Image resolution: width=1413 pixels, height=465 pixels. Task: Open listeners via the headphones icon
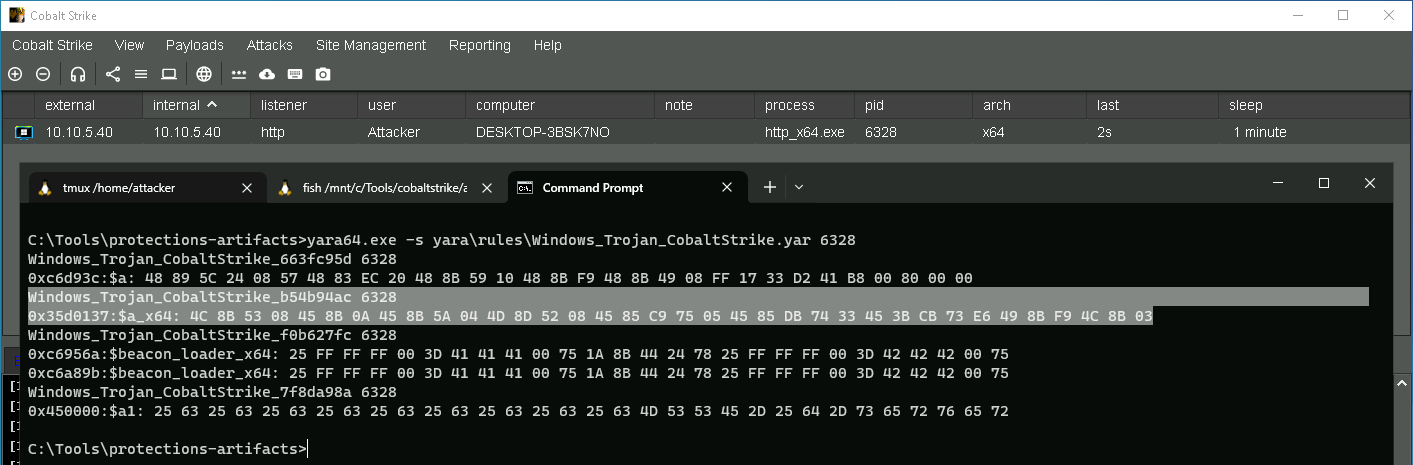click(78, 74)
